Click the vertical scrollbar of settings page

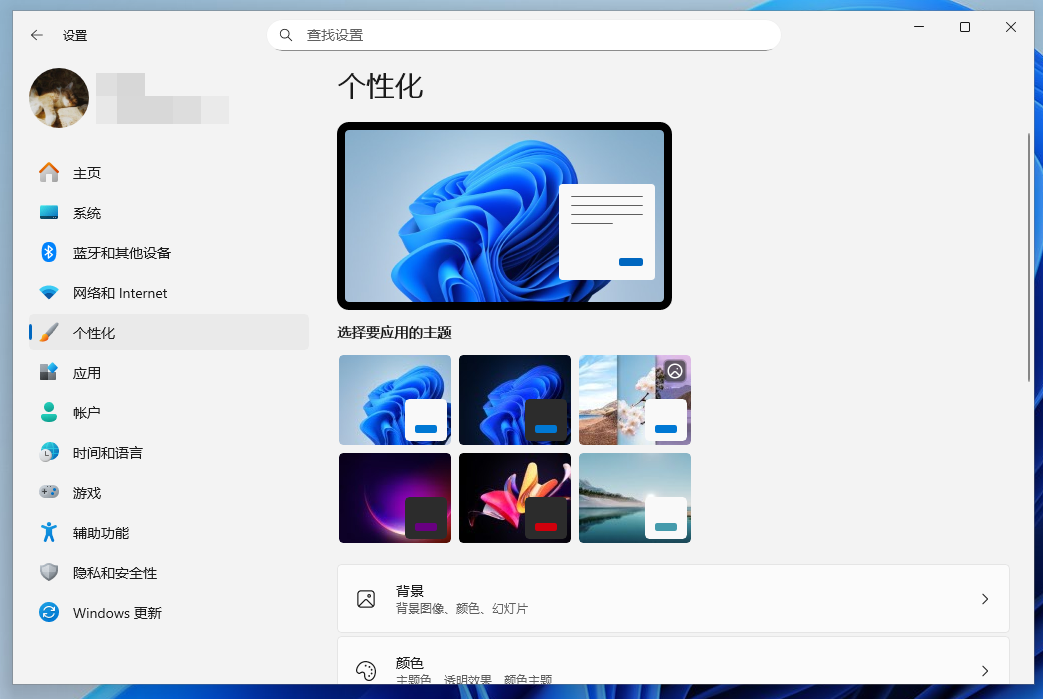(x=1028, y=257)
